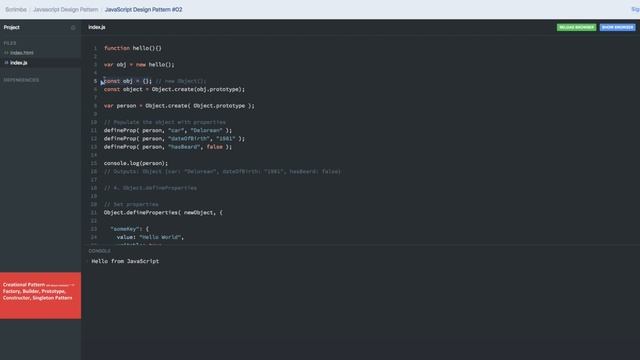Click the '"someKey": {' line
Image resolution: width=640 pixels, height=360 pixels.
[129, 229]
